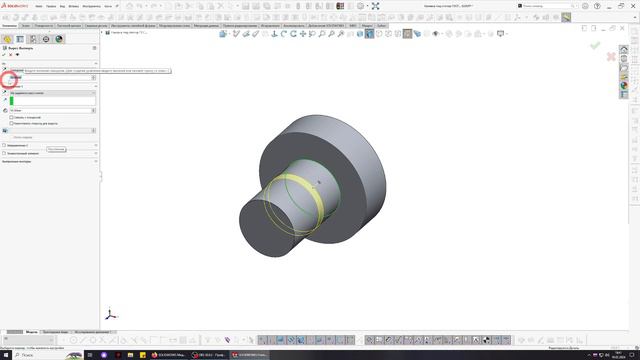Screen dimensions: 640x360
Task: Click highlighted icon at end of second toolbar row
Action: click(566, 18)
